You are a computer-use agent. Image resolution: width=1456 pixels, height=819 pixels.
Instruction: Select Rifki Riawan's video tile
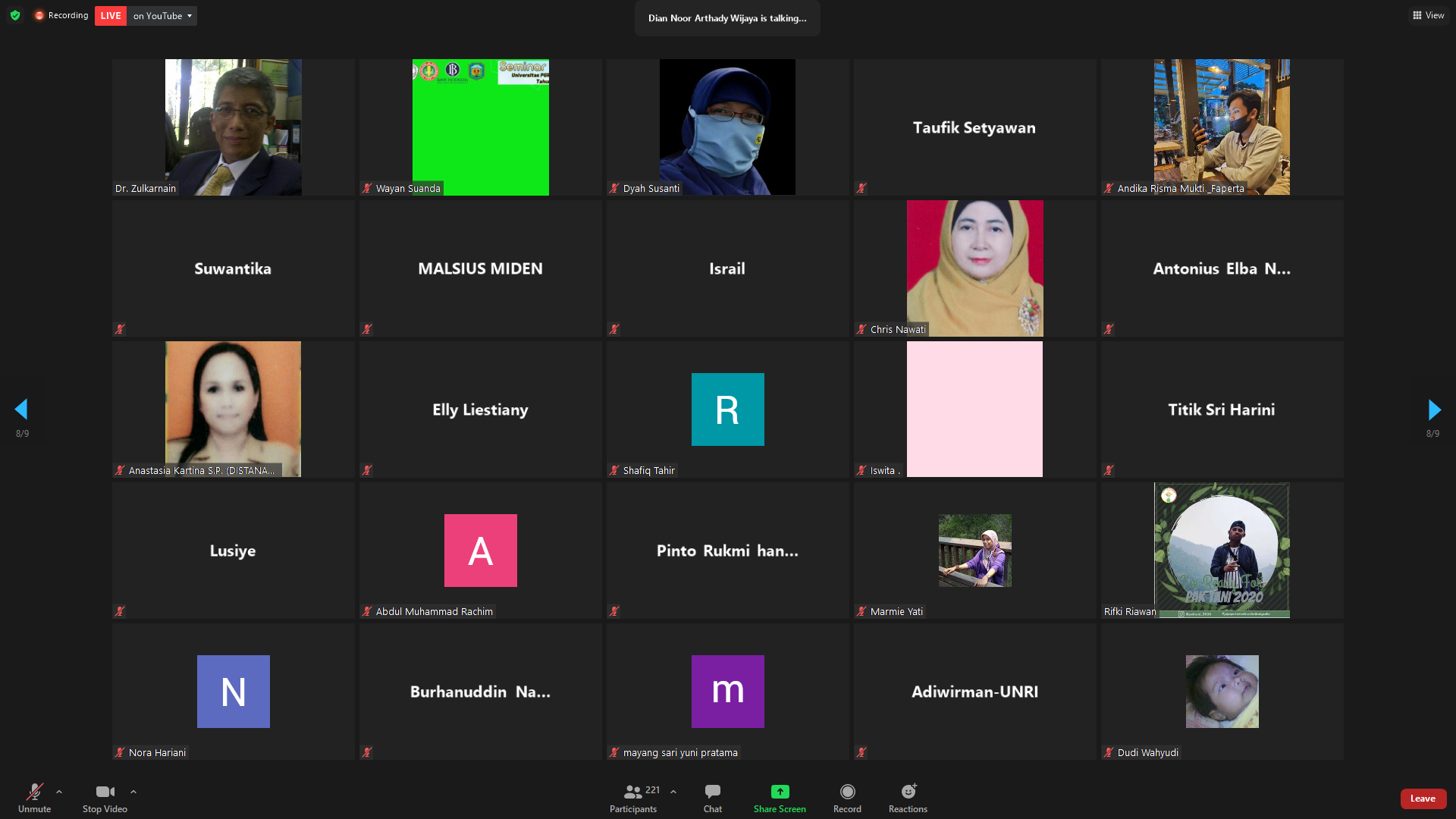1222,550
